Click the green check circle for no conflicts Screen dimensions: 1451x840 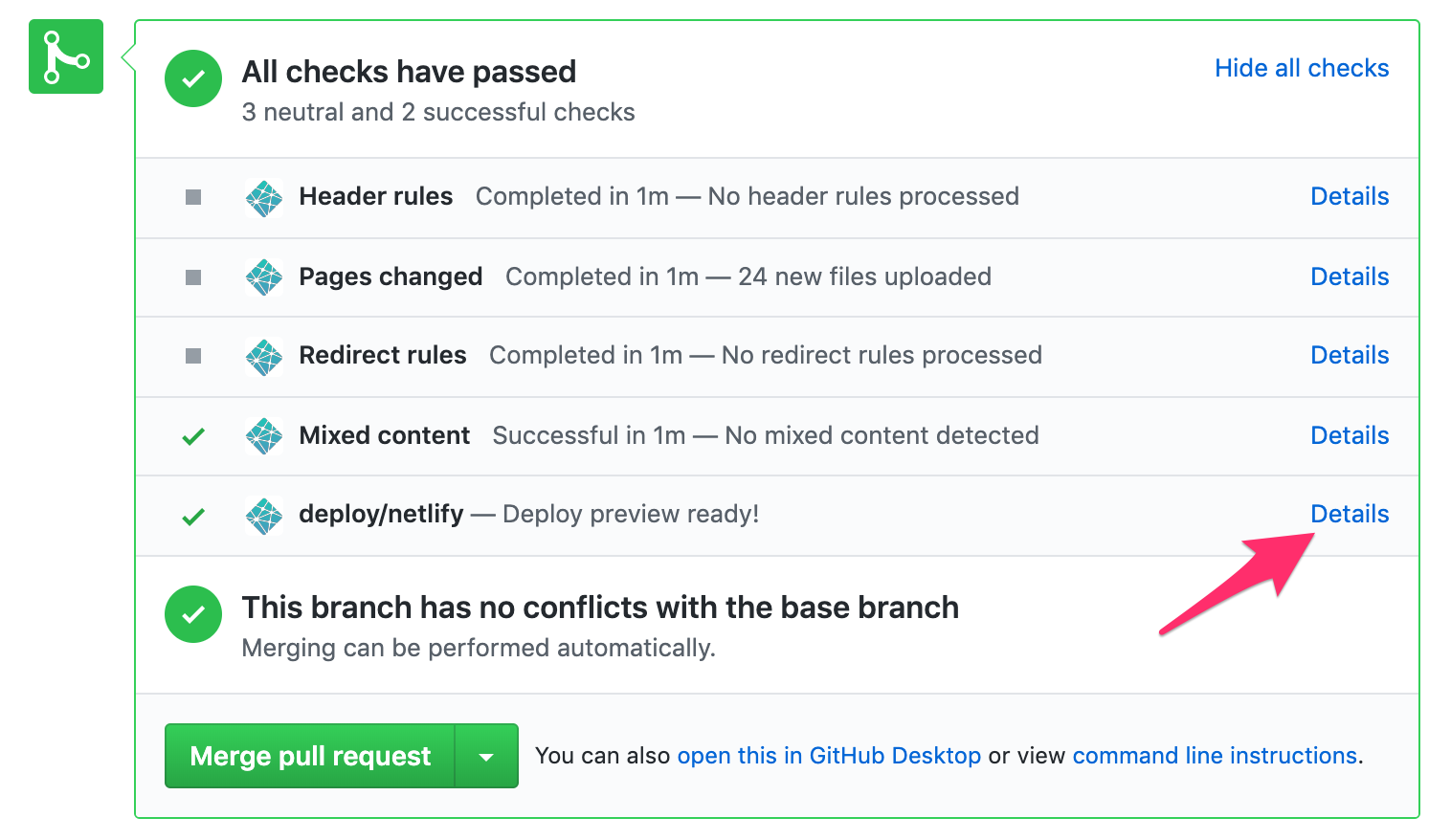pyautogui.click(x=193, y=614)
